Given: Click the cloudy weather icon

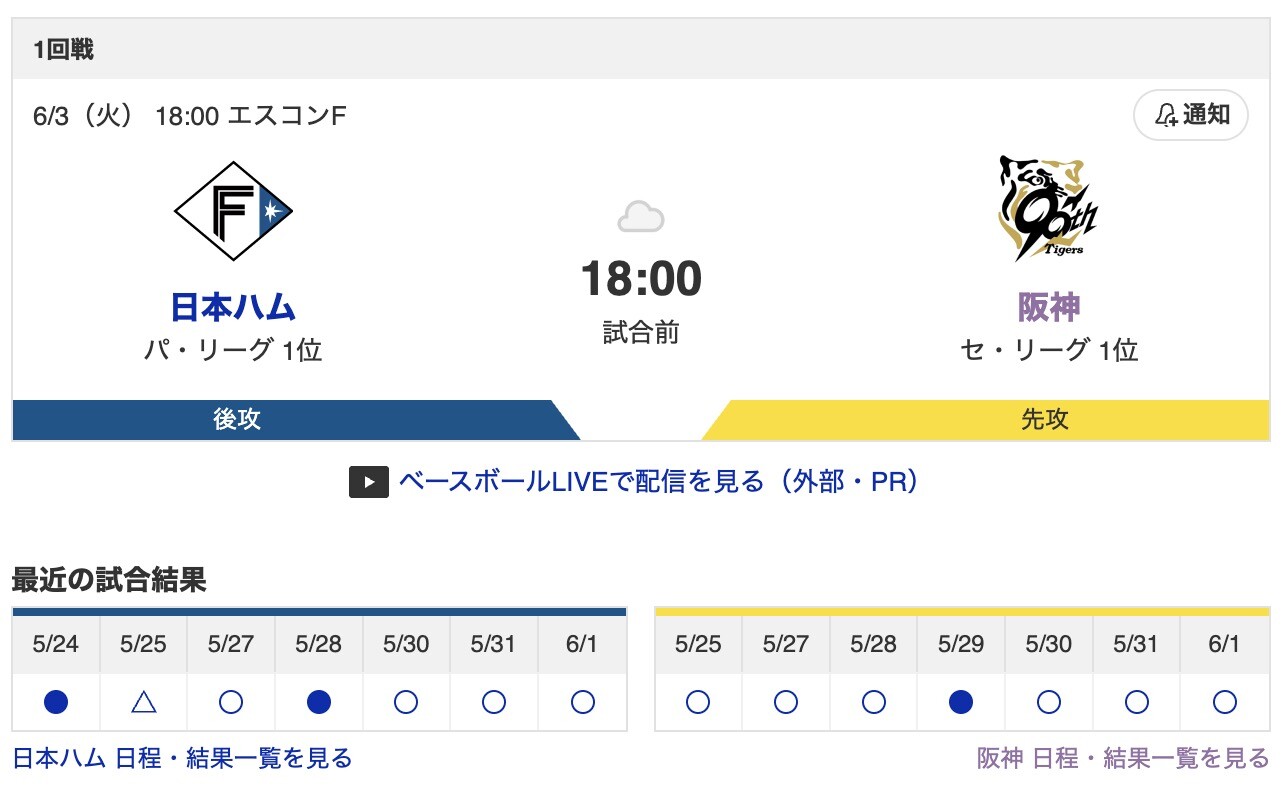Looking at the screenshot, I should point(641,216).
